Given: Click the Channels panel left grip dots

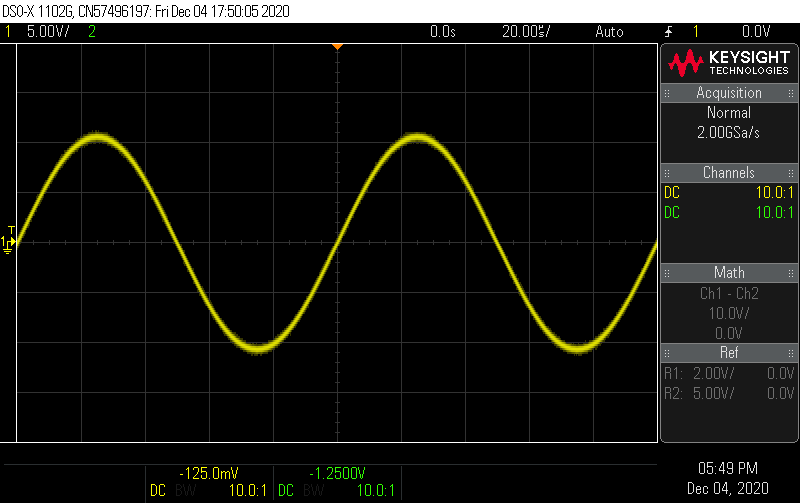Looking at the screenshot, I should [667, 173].
